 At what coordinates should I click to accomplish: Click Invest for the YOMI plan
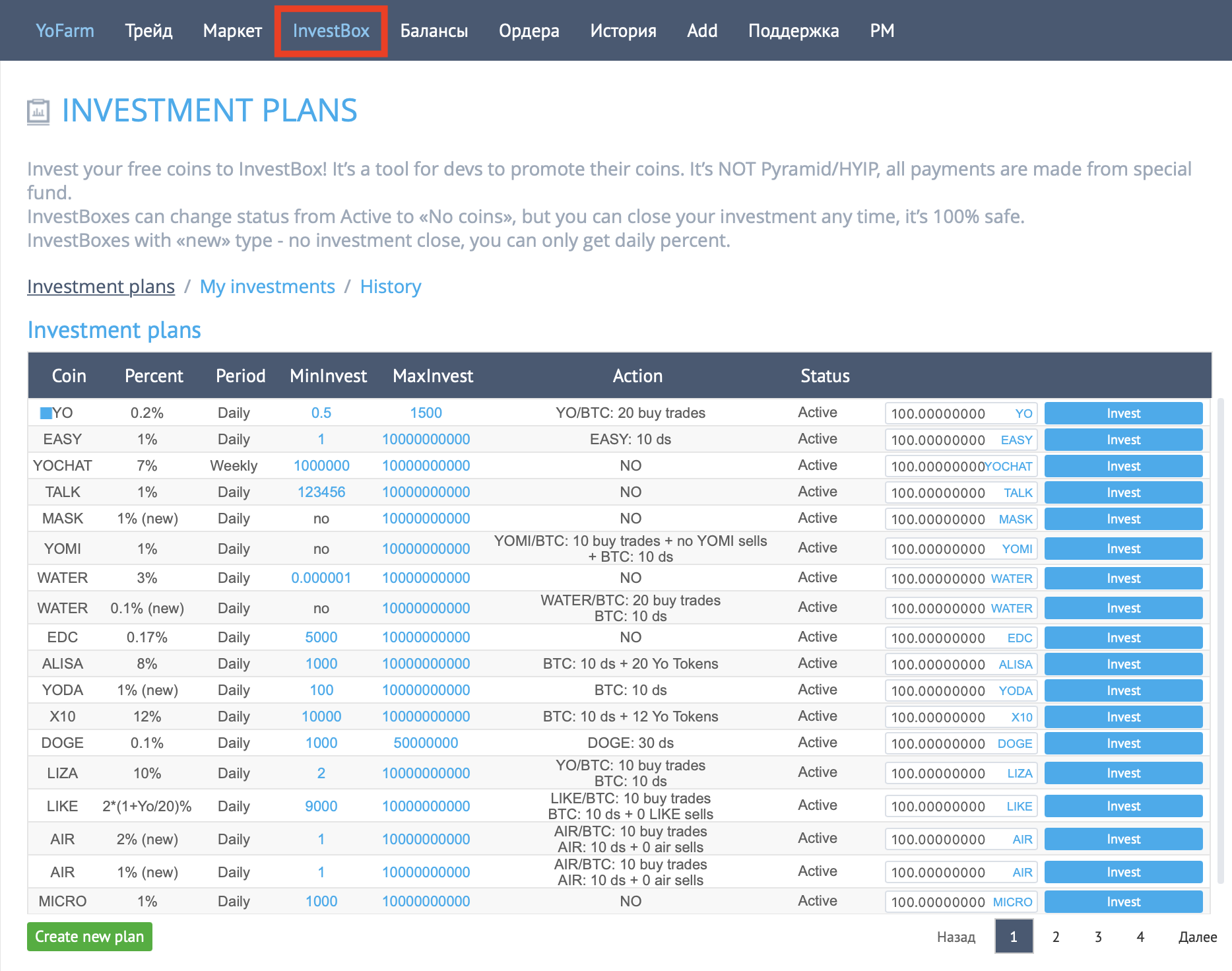1123,549
